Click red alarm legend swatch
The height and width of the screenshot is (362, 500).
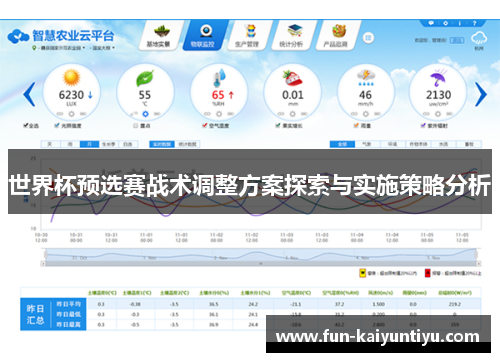point(428,273)
